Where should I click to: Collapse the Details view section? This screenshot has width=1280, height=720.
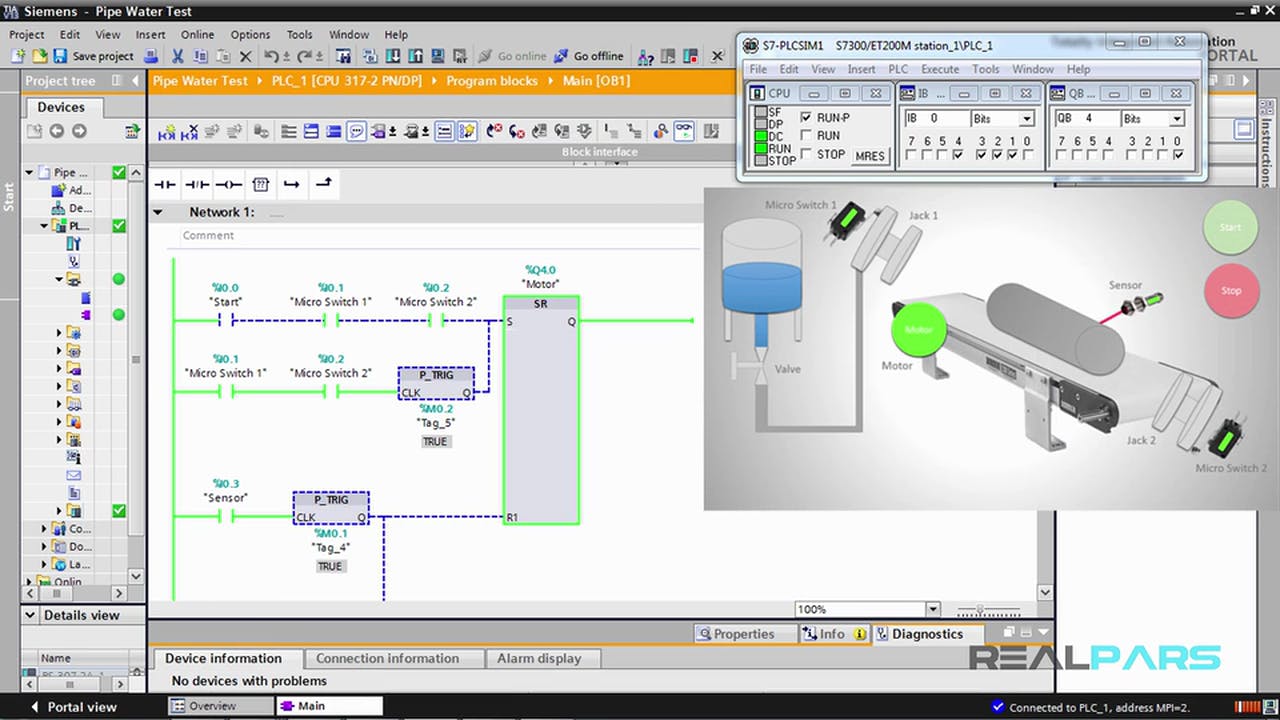point(30,615)
